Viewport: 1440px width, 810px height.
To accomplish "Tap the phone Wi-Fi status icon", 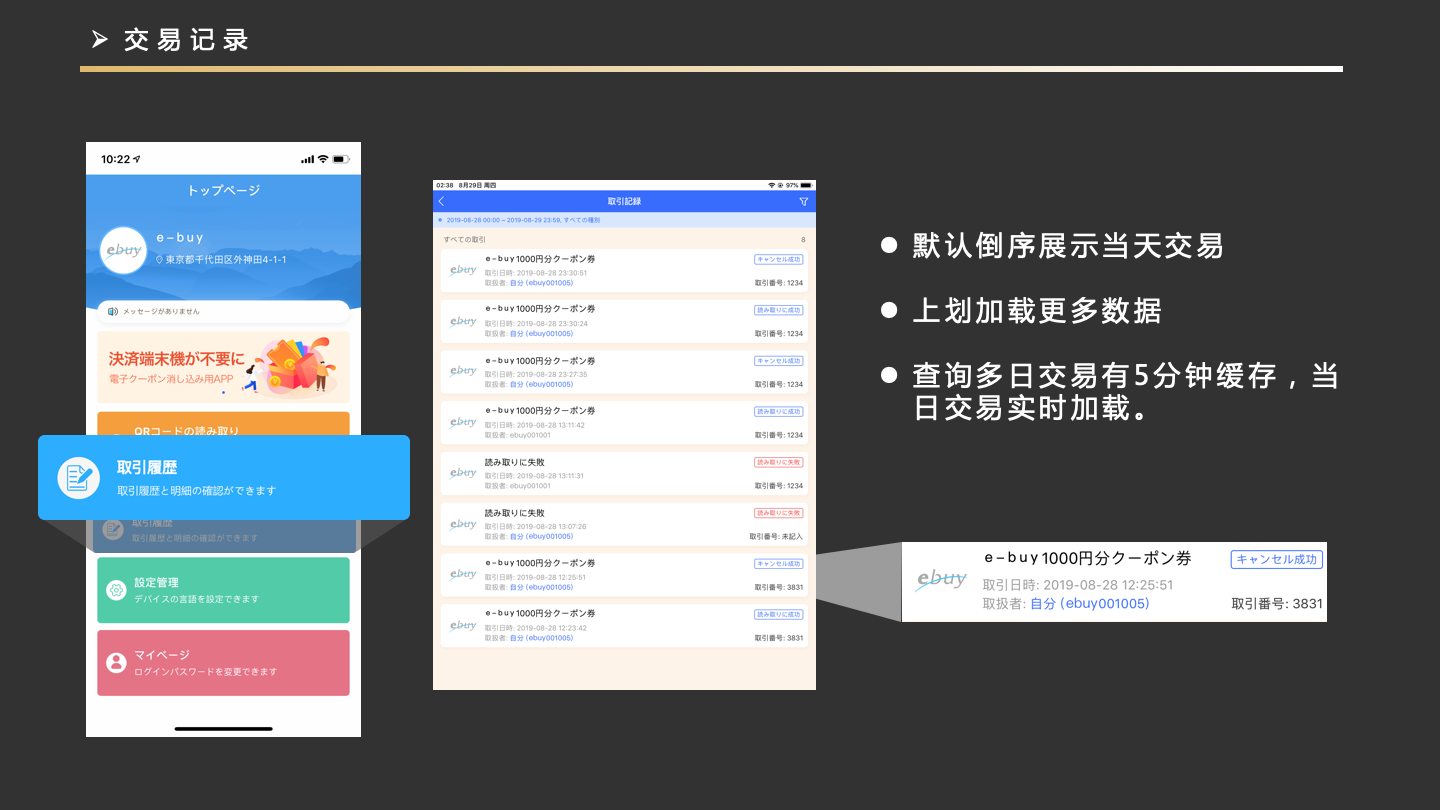I will pos(323,159).
